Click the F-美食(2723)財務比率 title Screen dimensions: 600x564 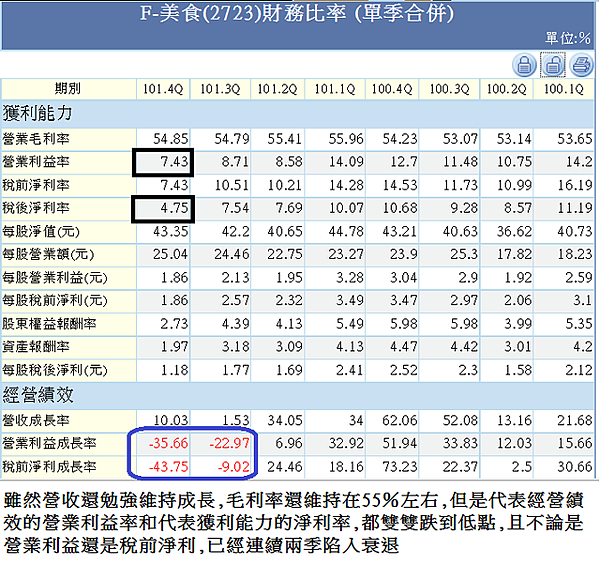click(x=297, y=14)
